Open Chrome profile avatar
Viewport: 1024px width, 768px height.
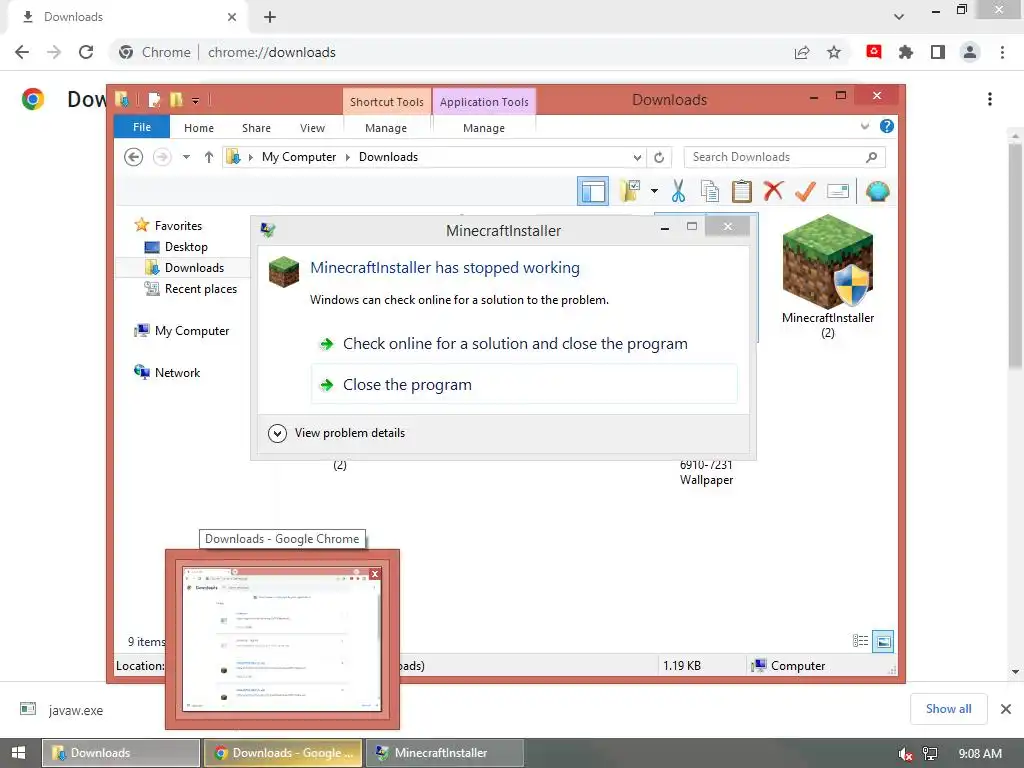pos(970,52)
